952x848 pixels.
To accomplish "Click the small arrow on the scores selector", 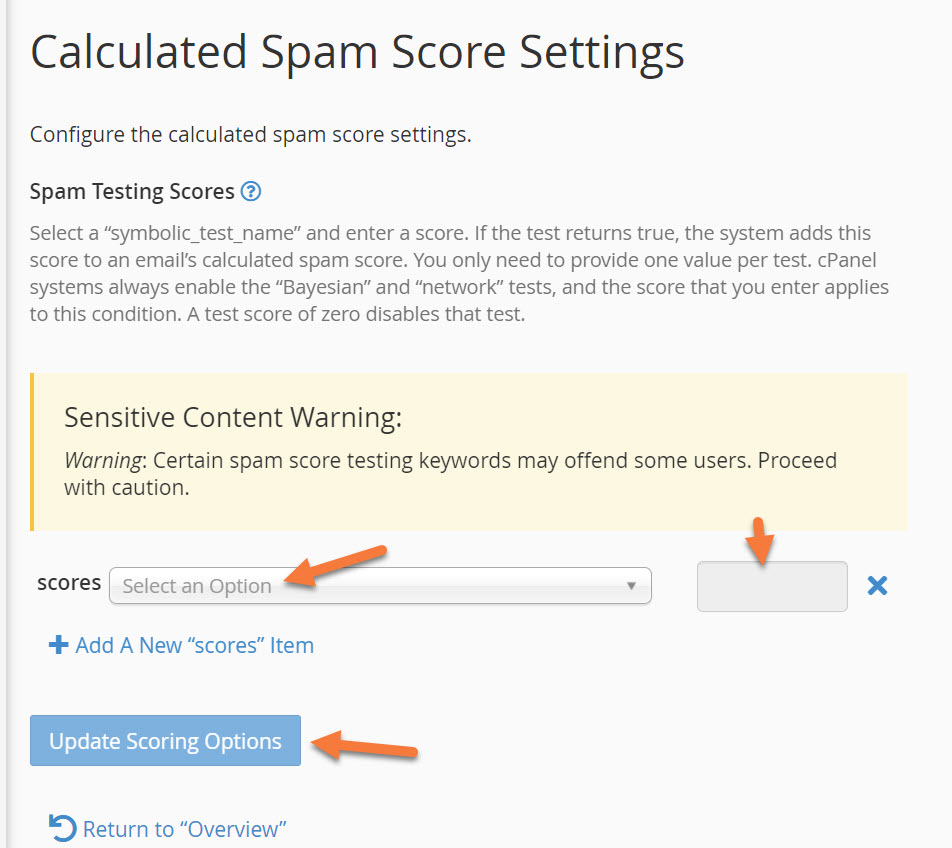I will 631,586.
